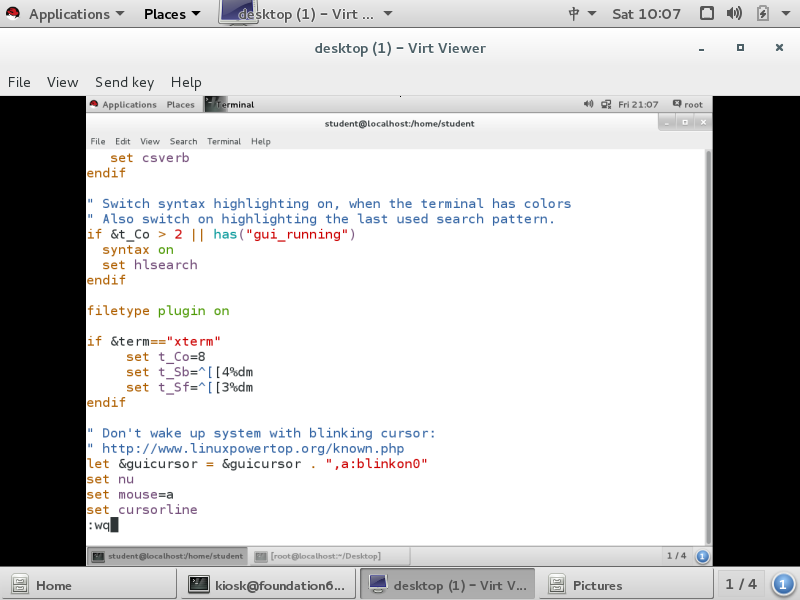Click the 'set cursorline' line
The width and height of the screenshot is (800, 600).
pyautogui.click(x=142, y=510)
